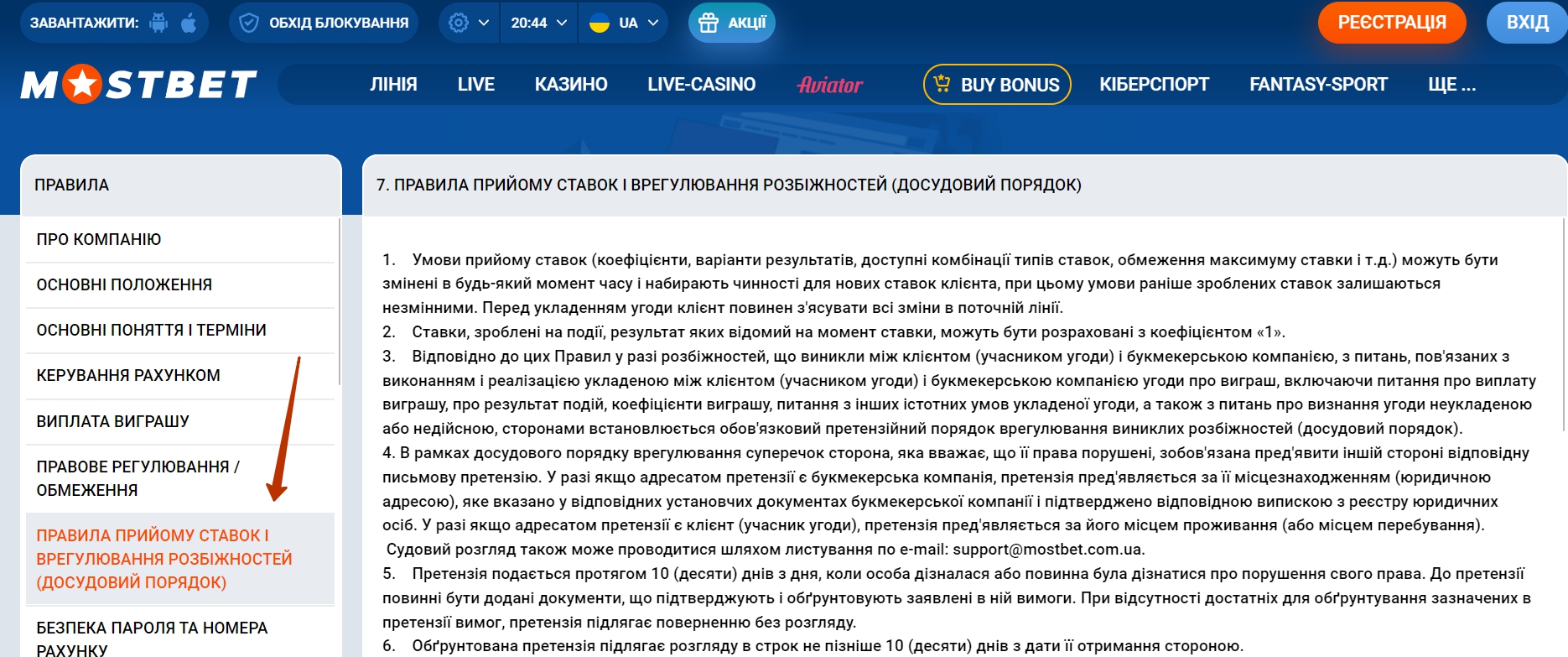Click the rules sidebar scrollbar
Screen dimensions: 1568x657
pyautogui.click(x=340, y=300)
